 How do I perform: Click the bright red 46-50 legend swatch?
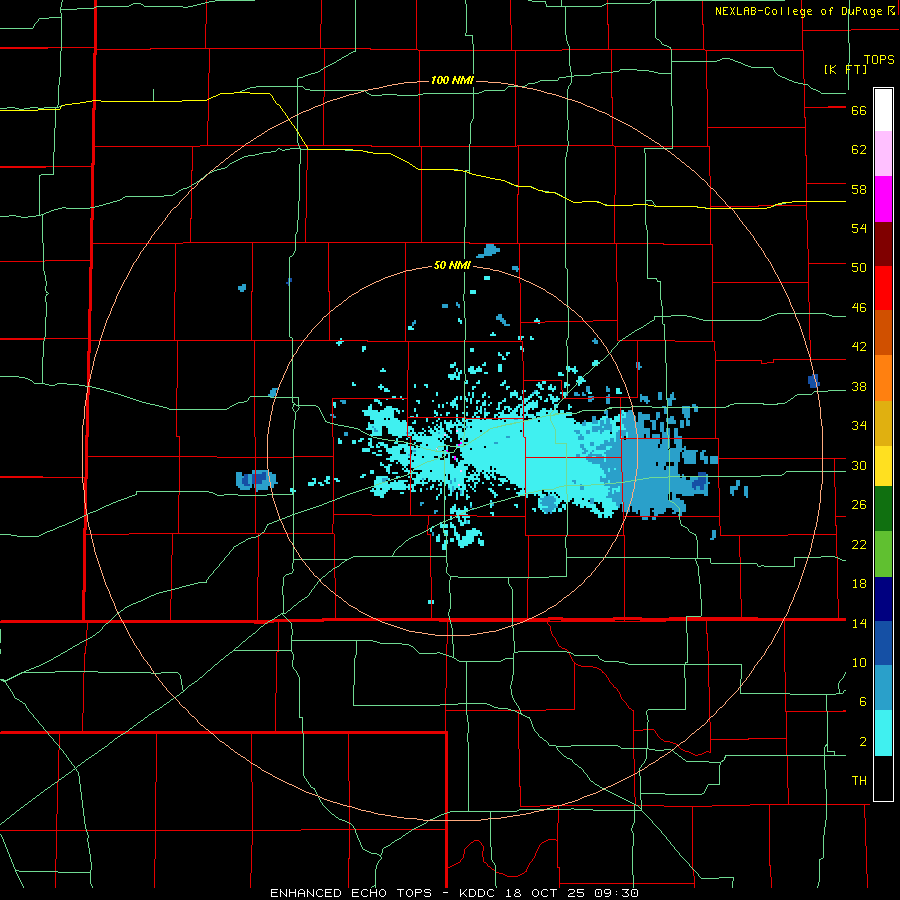coord(883,288)
